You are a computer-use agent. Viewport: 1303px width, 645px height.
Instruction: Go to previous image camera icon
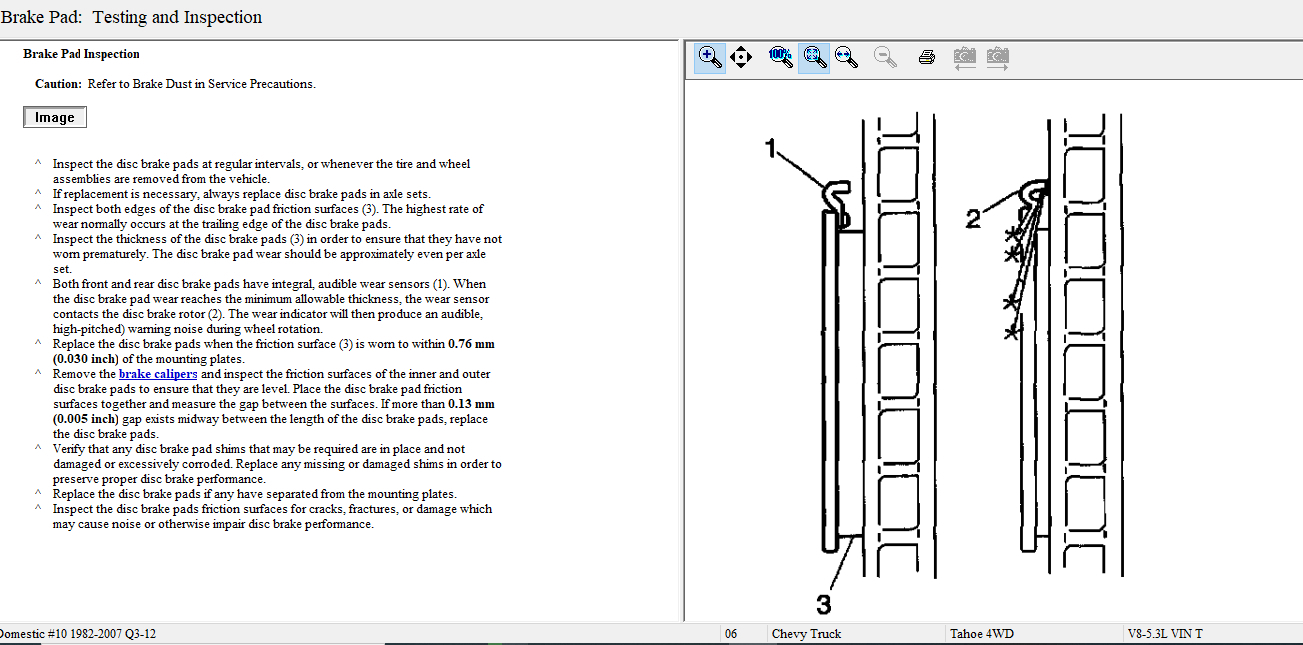(x=964, y=57)
